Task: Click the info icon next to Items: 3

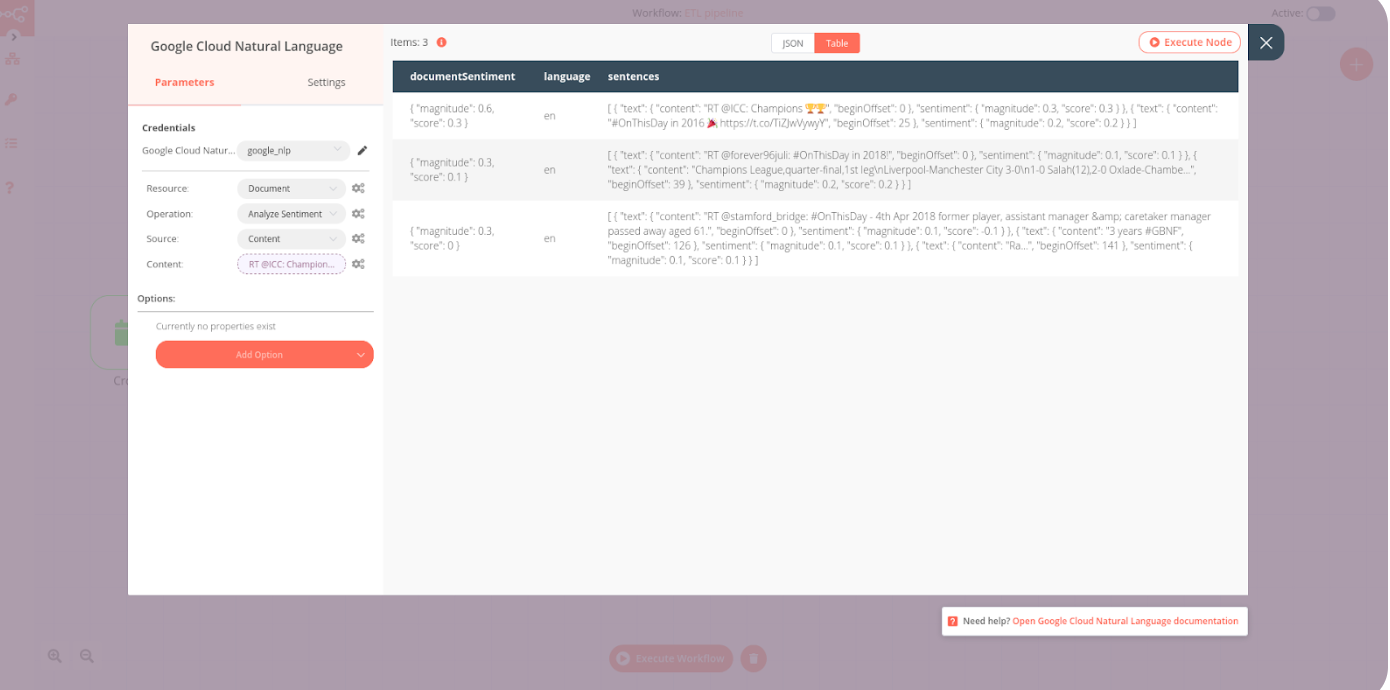Action: pyautogui.click(x=440, y=42)
